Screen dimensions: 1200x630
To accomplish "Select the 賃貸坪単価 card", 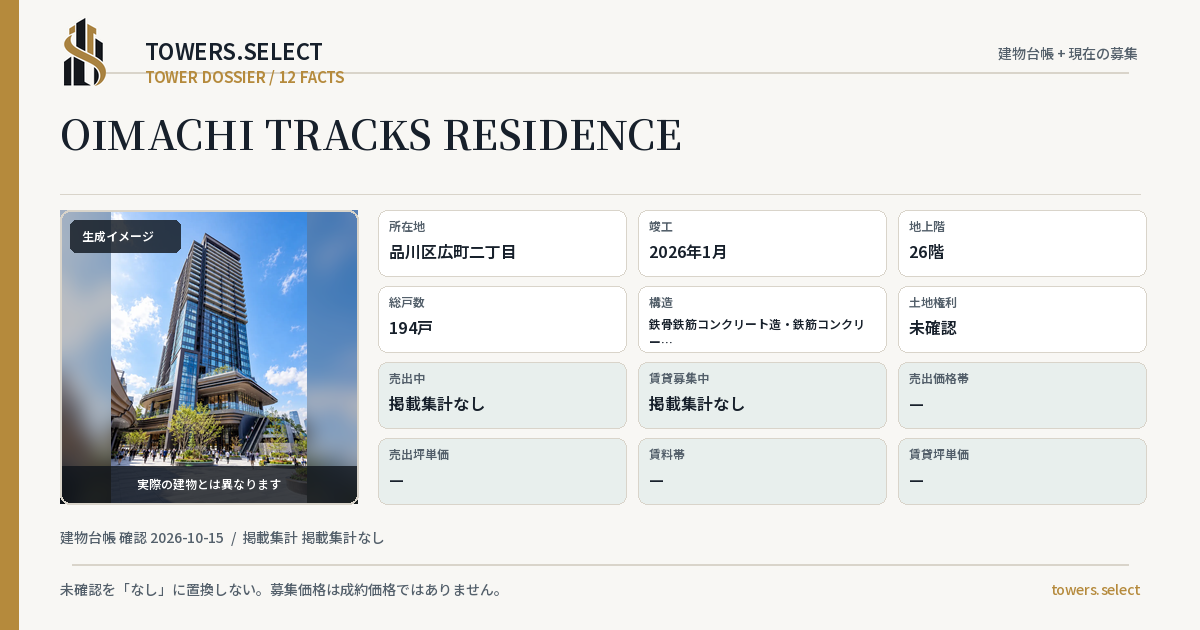I will (1022, 471).
